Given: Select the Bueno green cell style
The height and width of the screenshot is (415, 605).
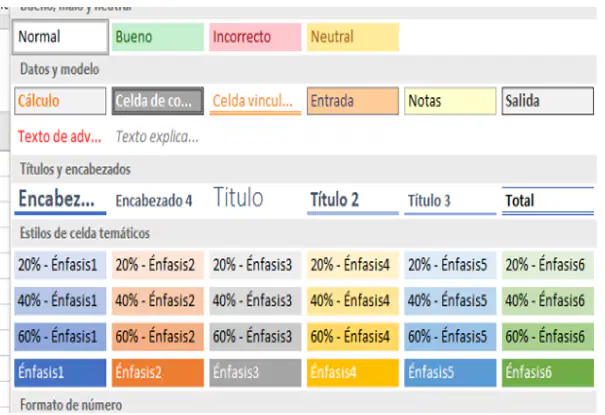Looking at the screenshot, I should tap(158, 37).
